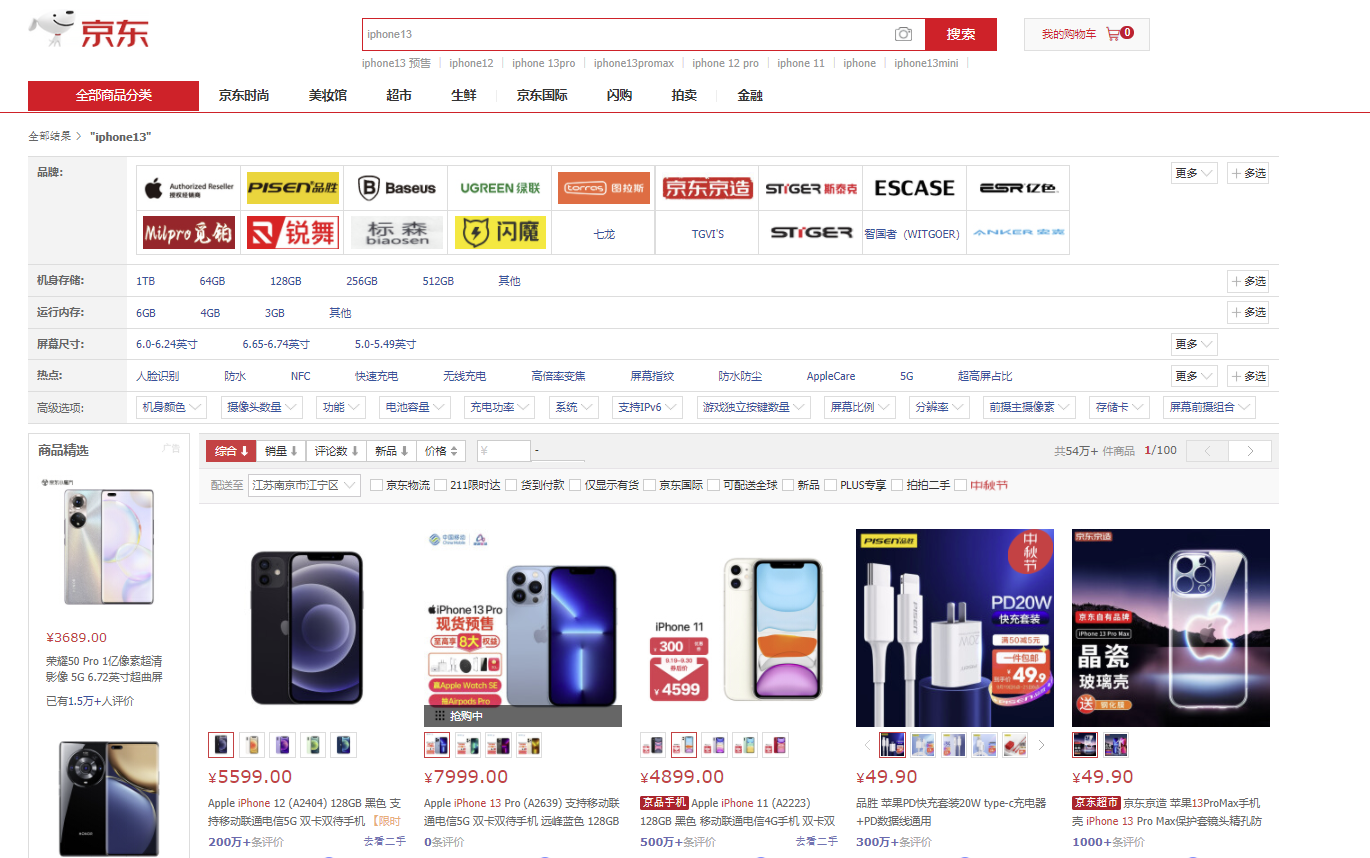The image size is (1370, 858).
Task: Select Apple Authorized Reseller brand logo
Action: [x=189, y=187]
